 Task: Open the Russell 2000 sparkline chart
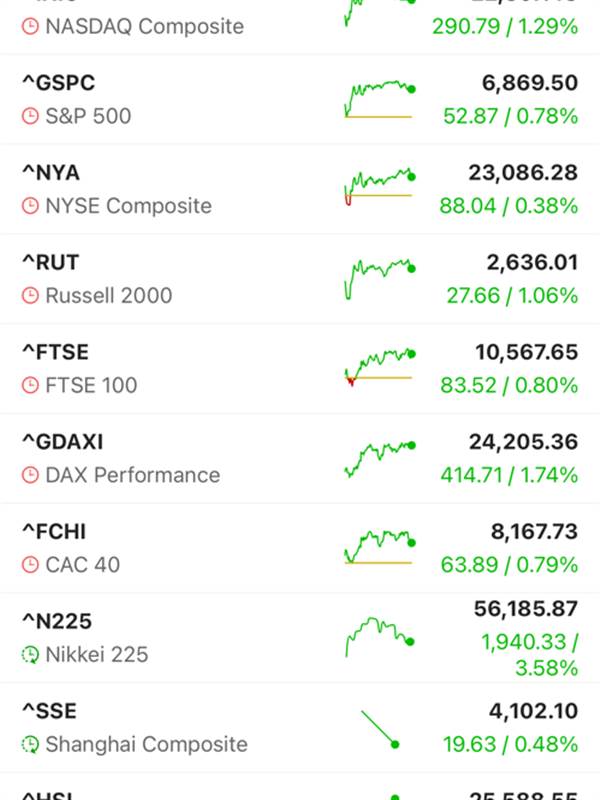379,279
